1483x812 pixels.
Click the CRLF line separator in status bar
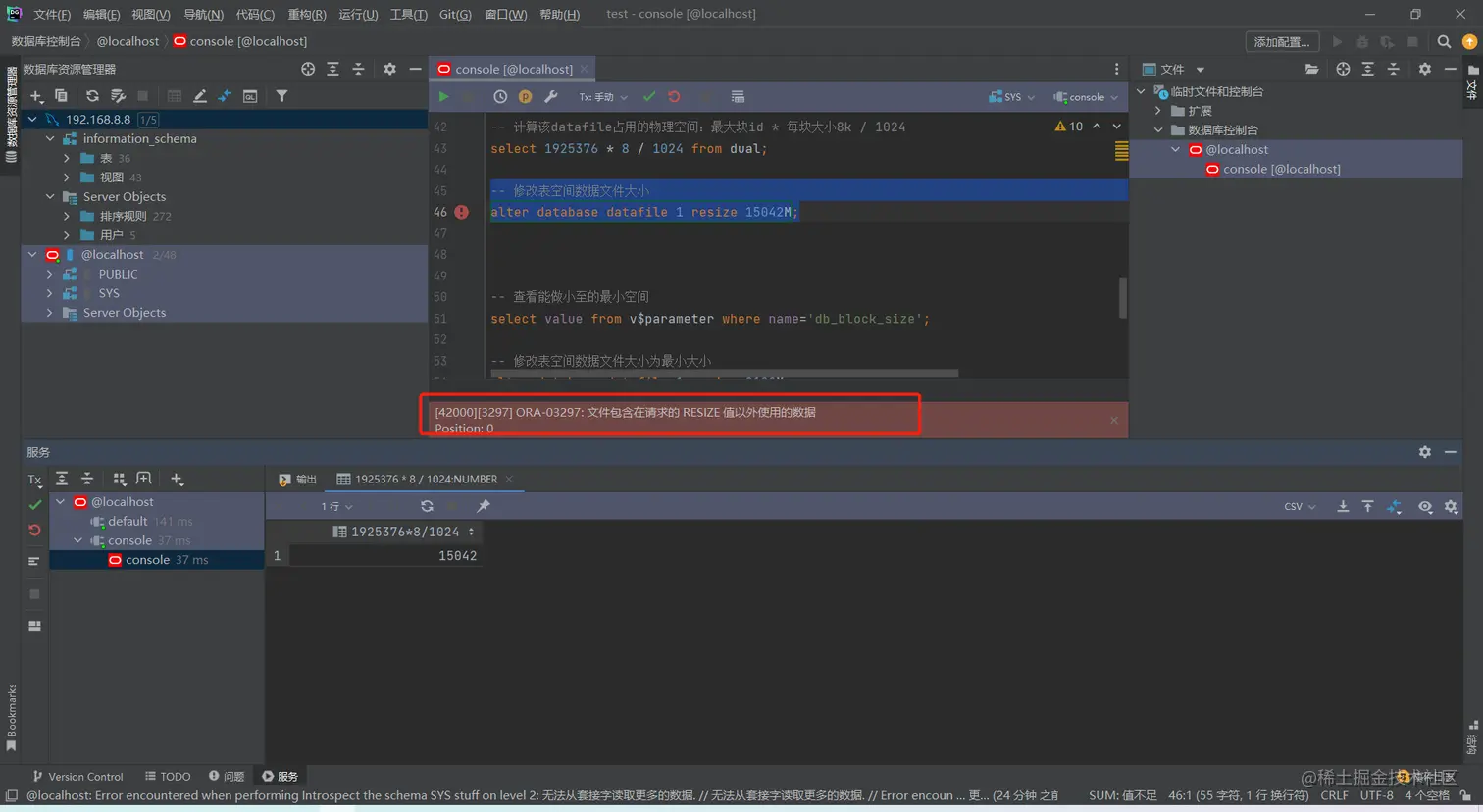point(1334,795)
